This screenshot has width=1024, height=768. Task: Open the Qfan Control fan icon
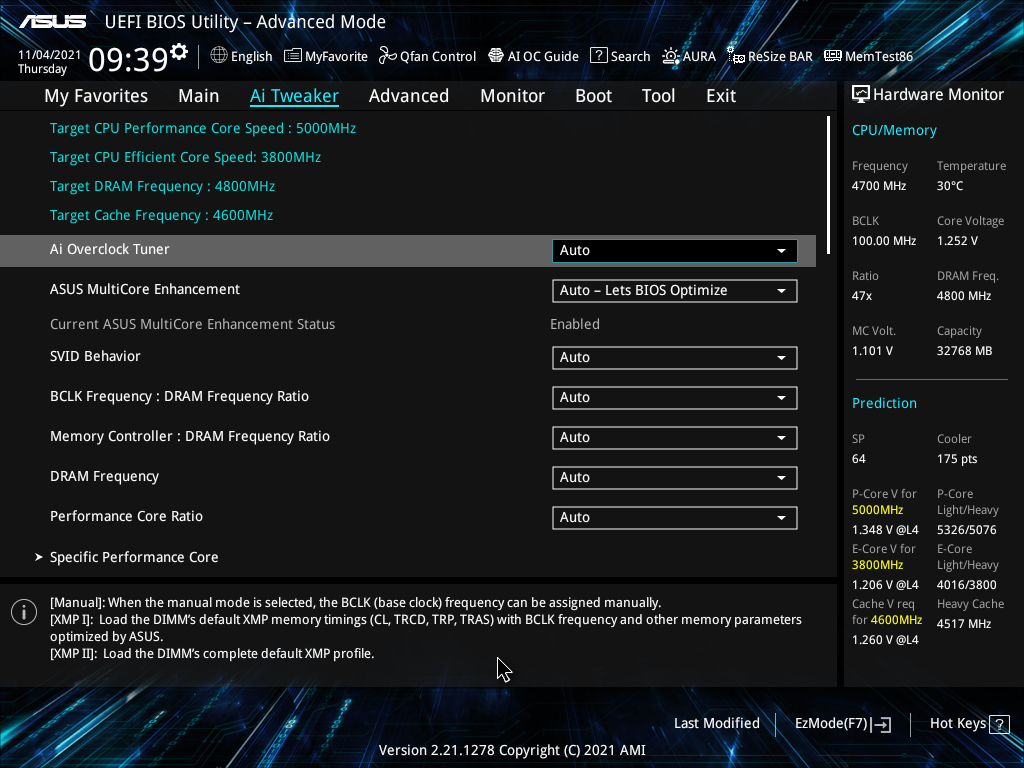point(388,56)
